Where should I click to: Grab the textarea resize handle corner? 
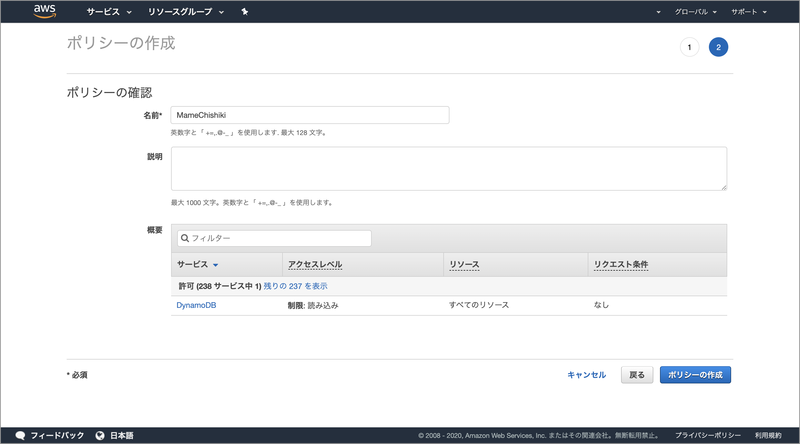tap(723, 187)
